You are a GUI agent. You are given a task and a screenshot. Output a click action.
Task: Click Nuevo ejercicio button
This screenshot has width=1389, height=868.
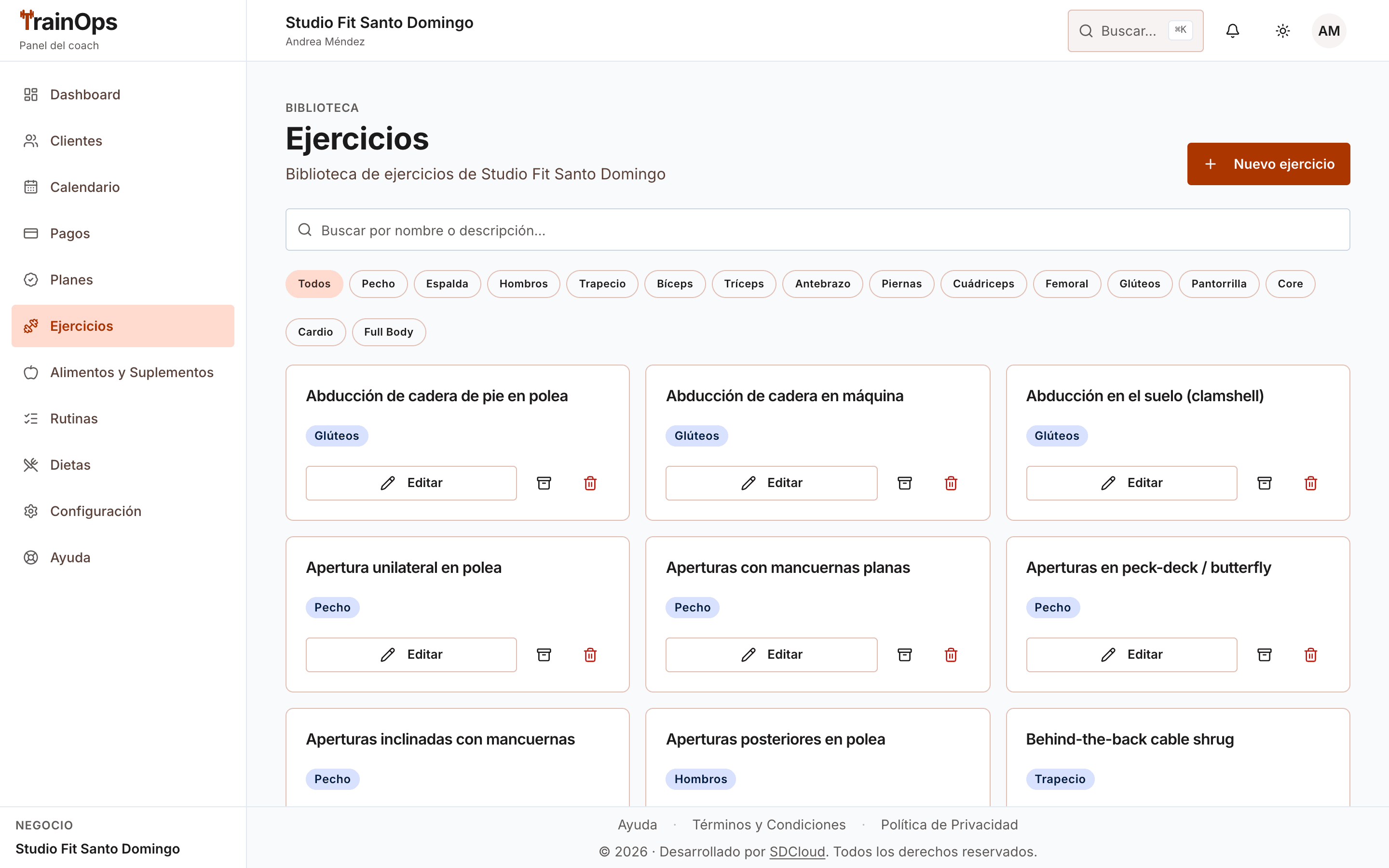point(1268,163)
